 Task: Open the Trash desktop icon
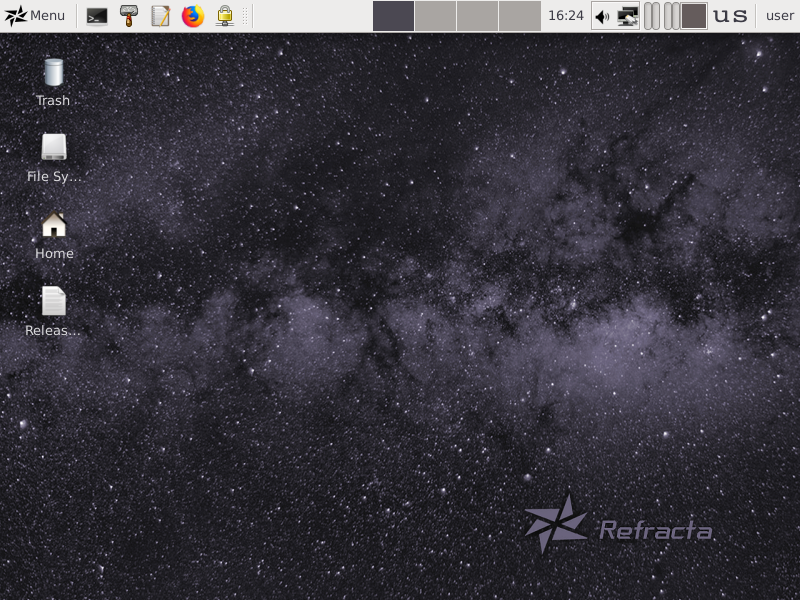54,82
